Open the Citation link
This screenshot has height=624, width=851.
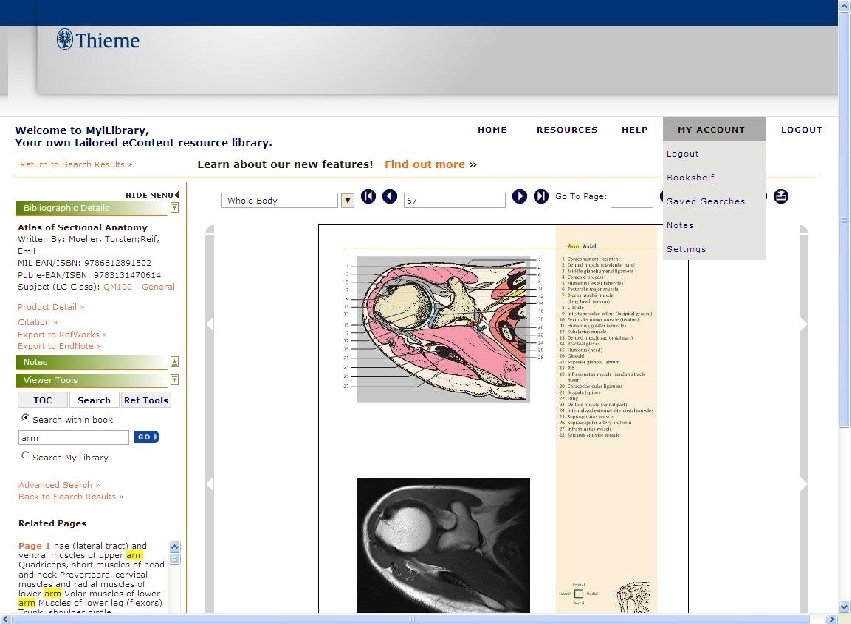[x=37, y=322]
